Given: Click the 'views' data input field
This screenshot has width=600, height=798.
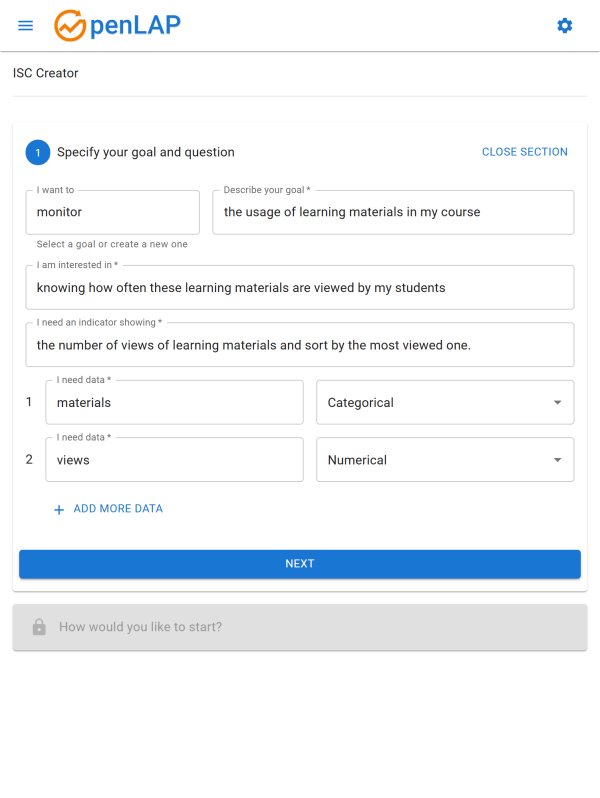Looking at the screenshot, I should [174, 460].
